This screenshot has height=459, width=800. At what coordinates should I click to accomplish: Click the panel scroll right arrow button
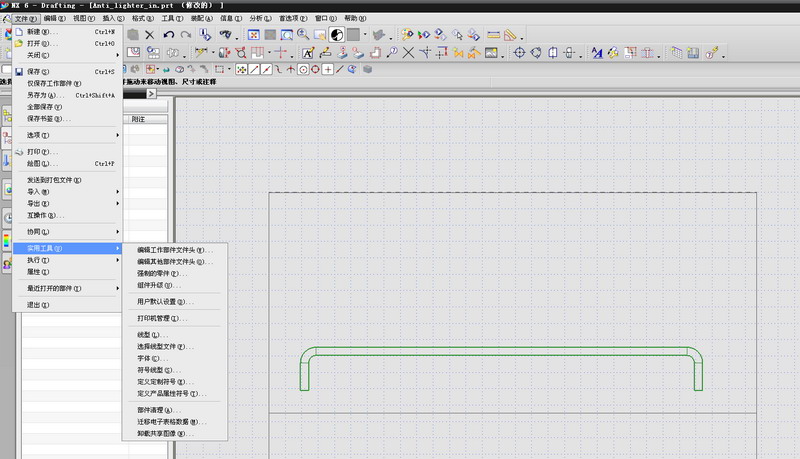[151, 94]
